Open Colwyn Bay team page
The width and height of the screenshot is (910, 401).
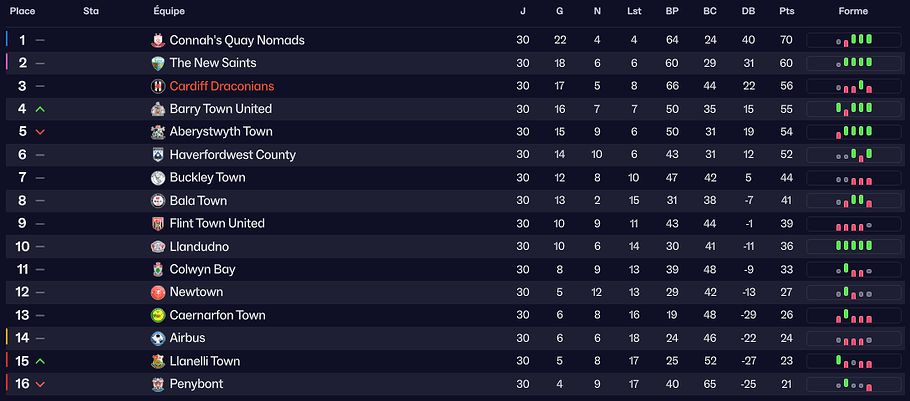click(202, 269)
